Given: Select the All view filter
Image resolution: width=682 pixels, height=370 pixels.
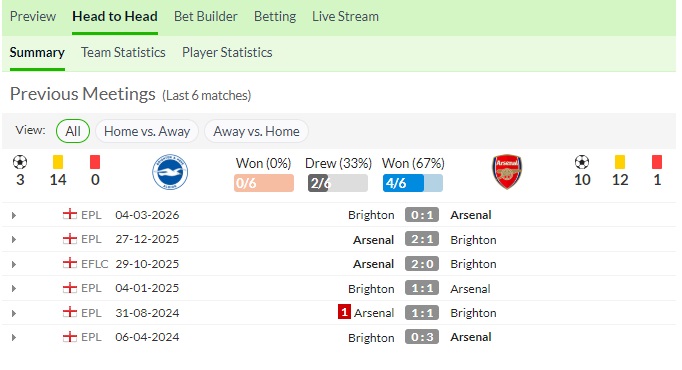Looking at the screenshot, I should (73, 131).
